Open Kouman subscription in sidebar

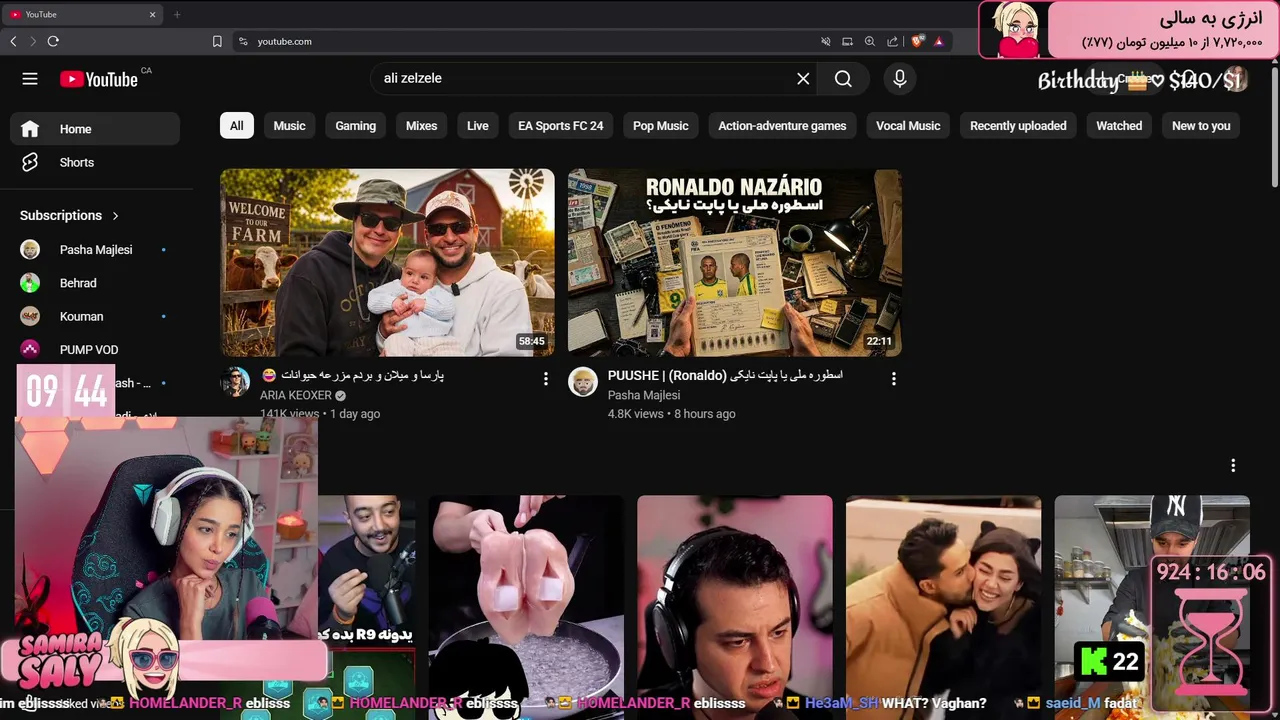click(95, 316)
